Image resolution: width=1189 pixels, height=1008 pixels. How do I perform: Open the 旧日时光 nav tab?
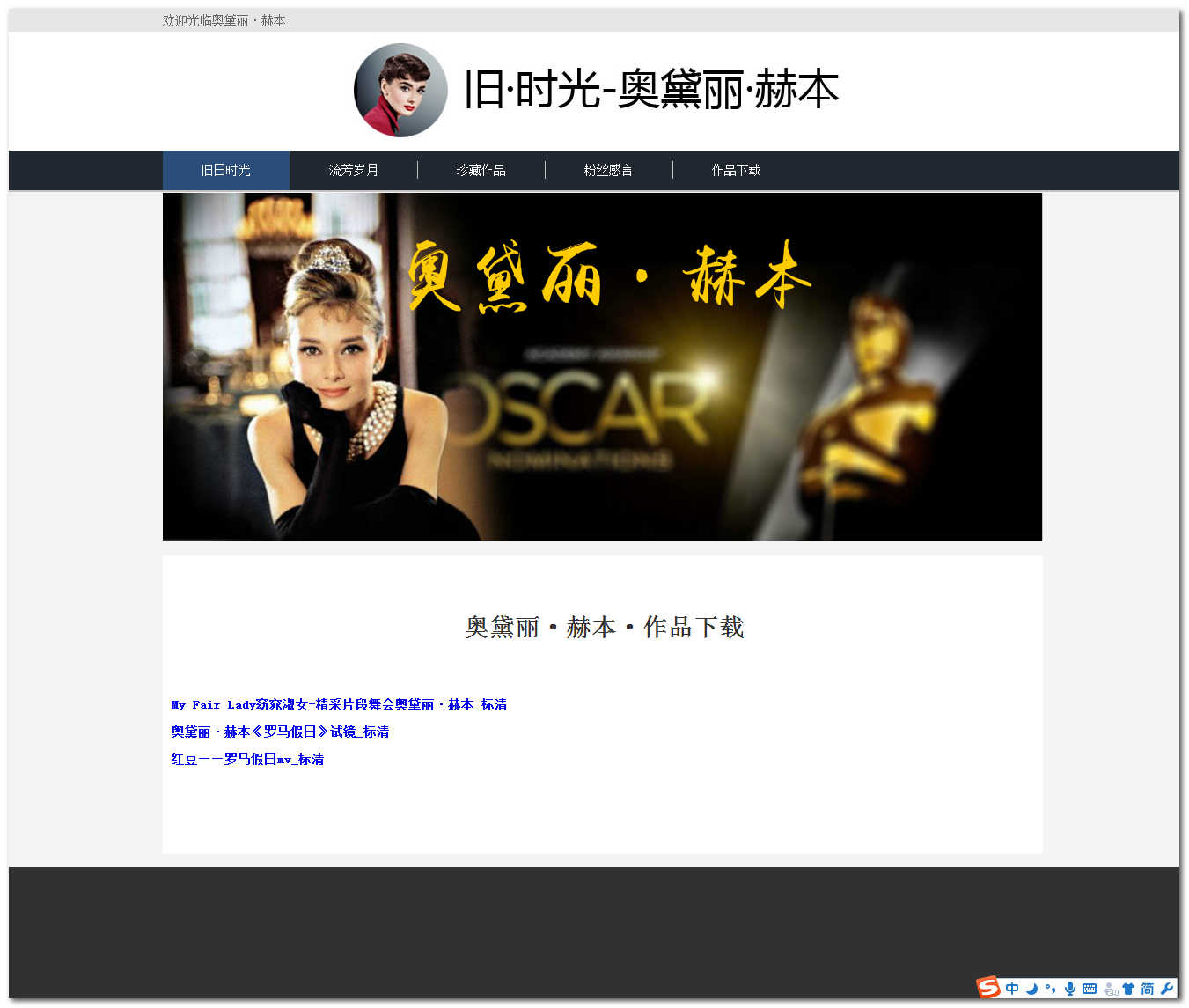[226, 170]
